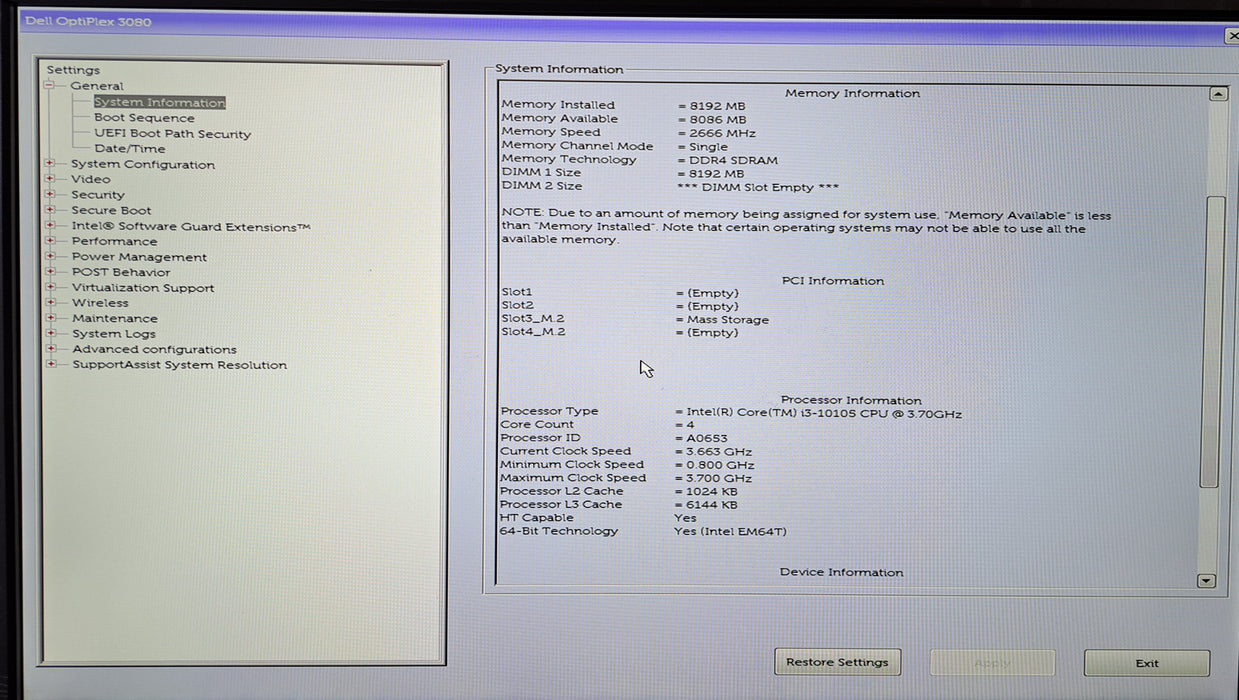Click the Device Information heading
Image resolution: width=1239 pixels, height=700 pixels.
click(841, 572)
